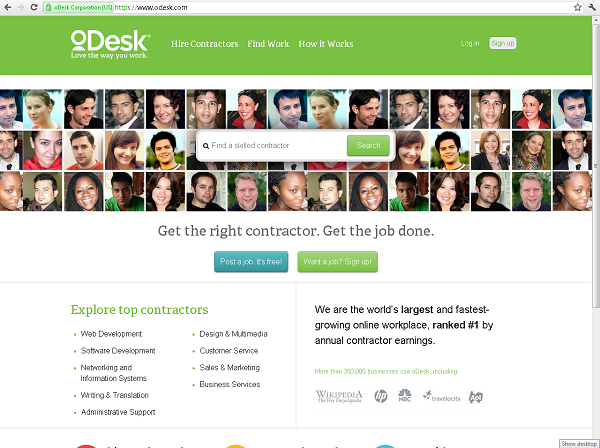
Task: Click the HP logo
Action: 380,396
